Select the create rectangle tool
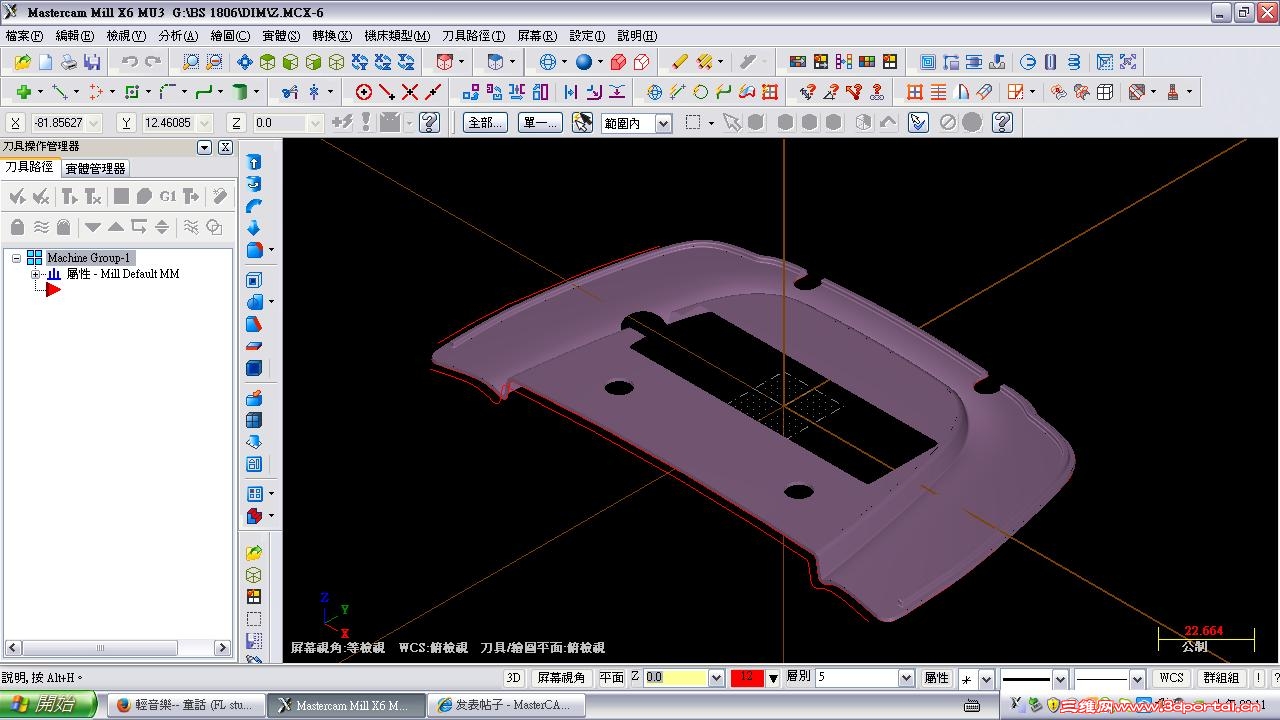 tap(132, 92)
